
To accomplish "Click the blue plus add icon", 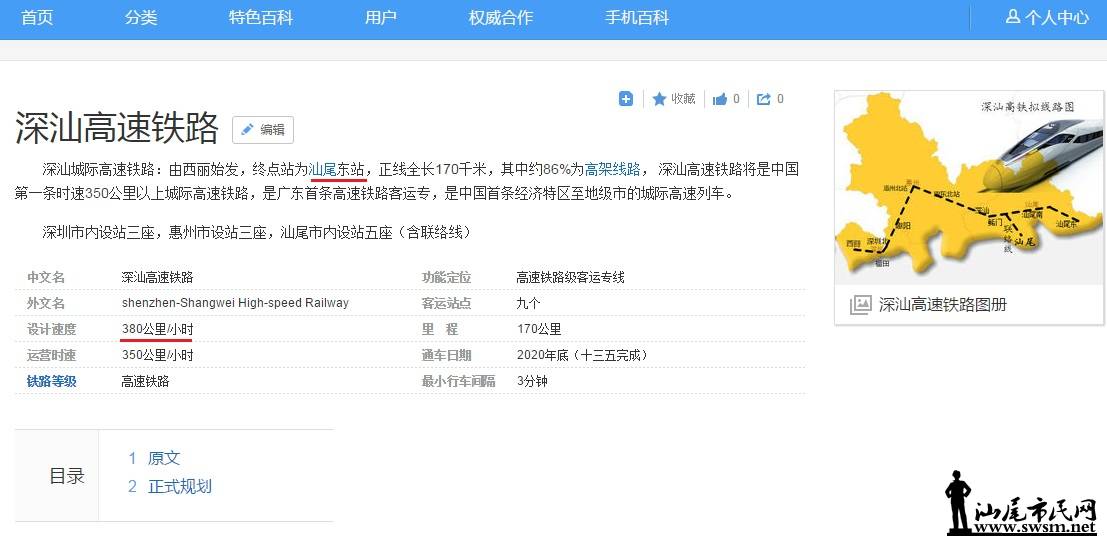I will click(626, 99).
